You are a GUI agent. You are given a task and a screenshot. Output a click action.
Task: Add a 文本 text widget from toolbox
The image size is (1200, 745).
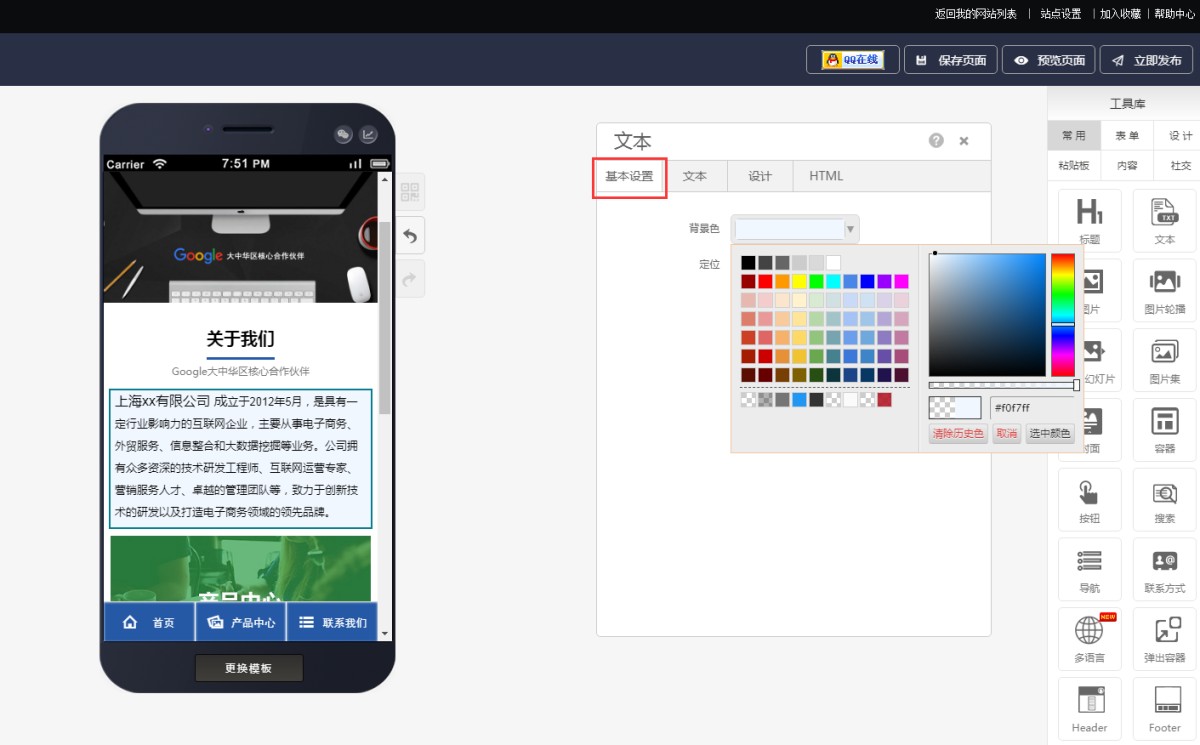point(1164,220)
